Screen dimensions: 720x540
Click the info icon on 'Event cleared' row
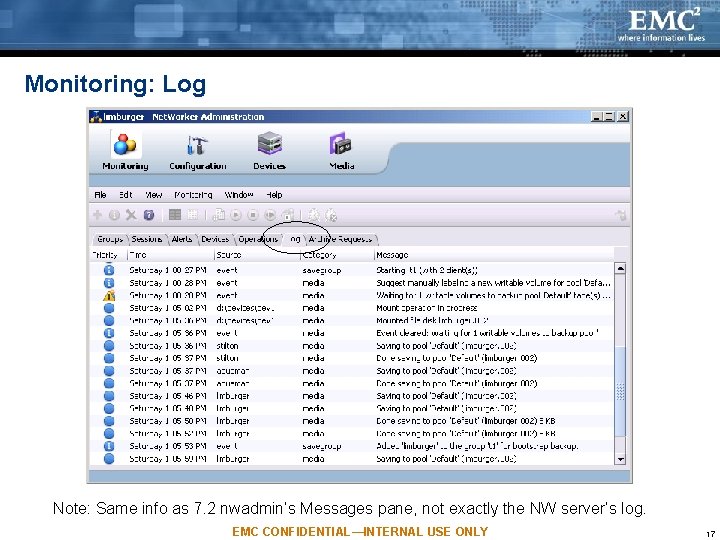[109, 333]
